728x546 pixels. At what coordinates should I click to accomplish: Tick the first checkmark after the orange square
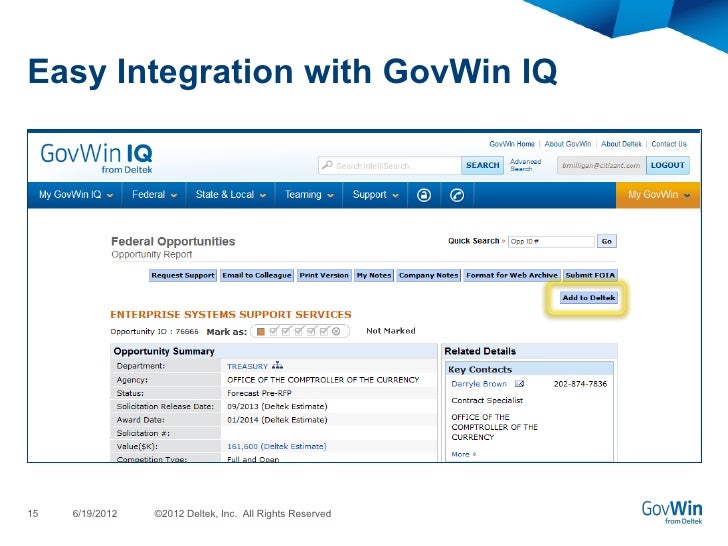[273, 331]
